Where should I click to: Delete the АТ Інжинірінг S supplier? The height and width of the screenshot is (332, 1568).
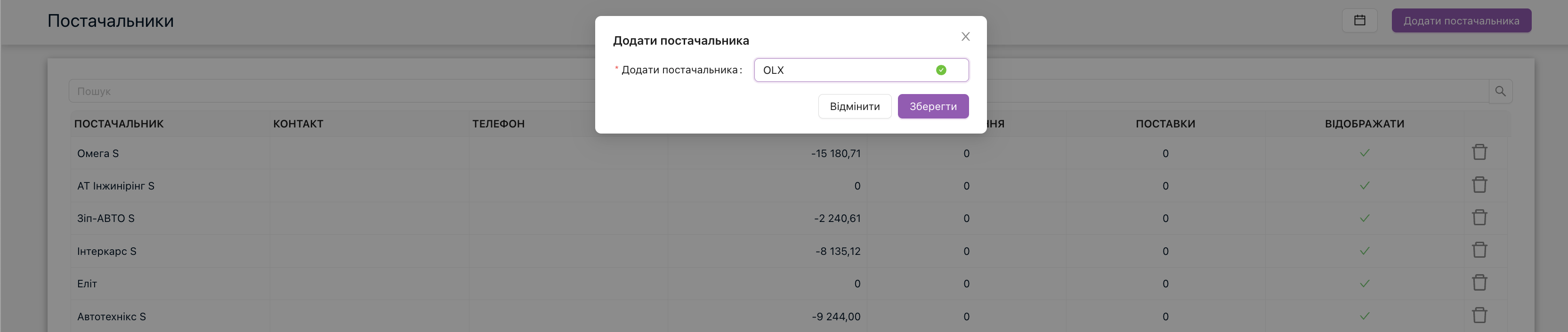pyautogui.click(x=1479, y=185)
